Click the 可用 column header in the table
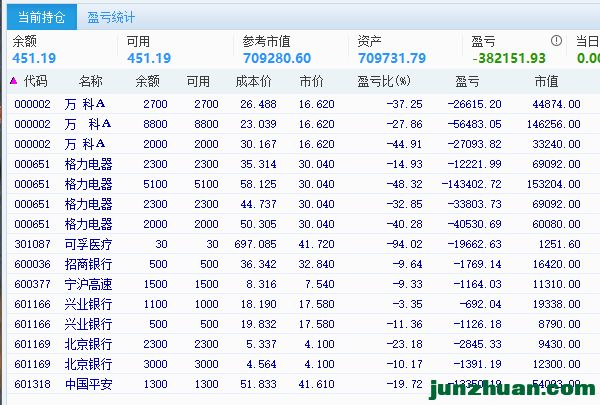Image resolution: width=600 pixels, height=405 pixels. [198, 81]
